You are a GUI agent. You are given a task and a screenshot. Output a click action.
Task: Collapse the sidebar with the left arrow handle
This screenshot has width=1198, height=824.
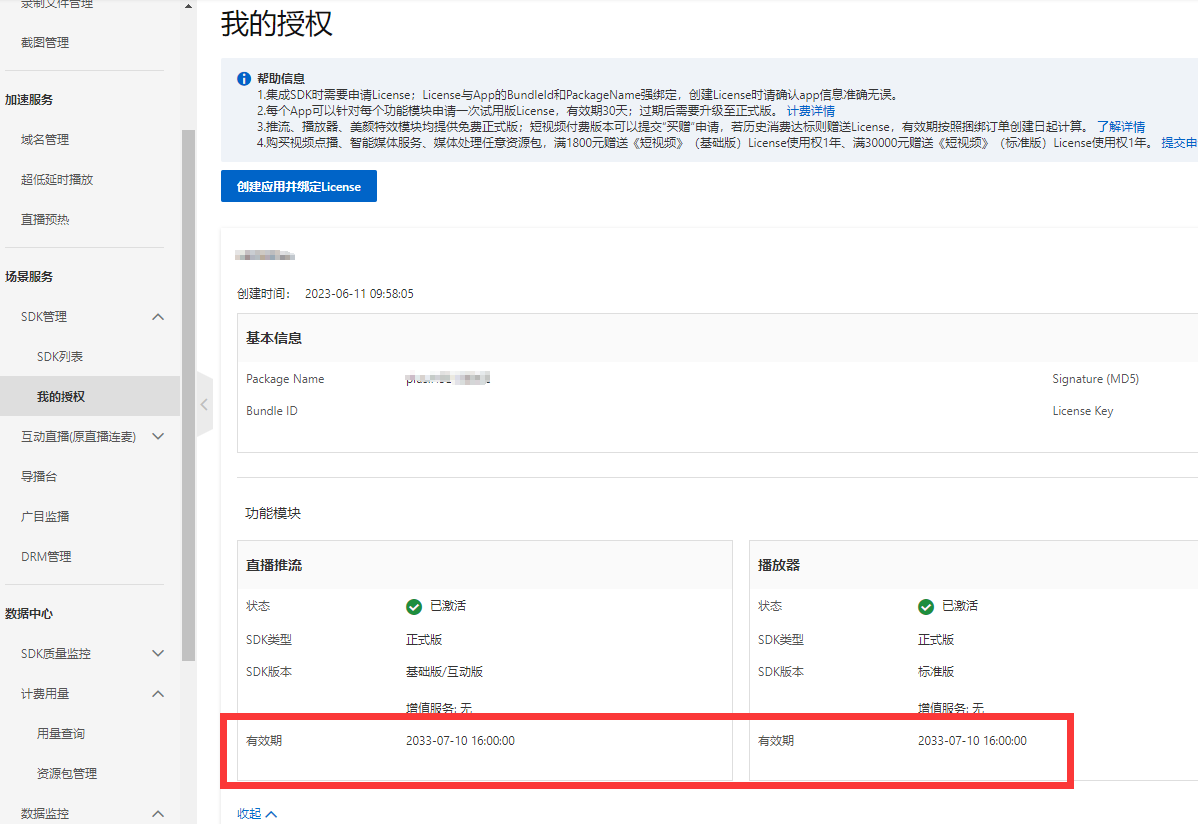coord(204,404)
